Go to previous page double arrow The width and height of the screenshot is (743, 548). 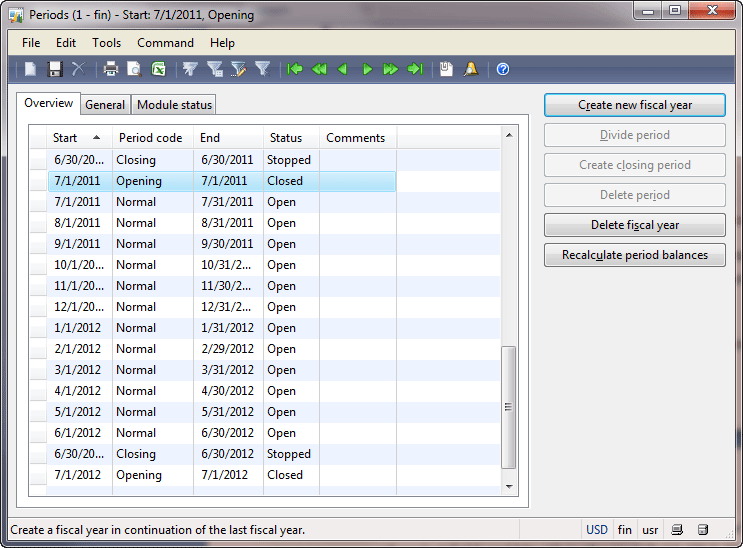(319, 69)
